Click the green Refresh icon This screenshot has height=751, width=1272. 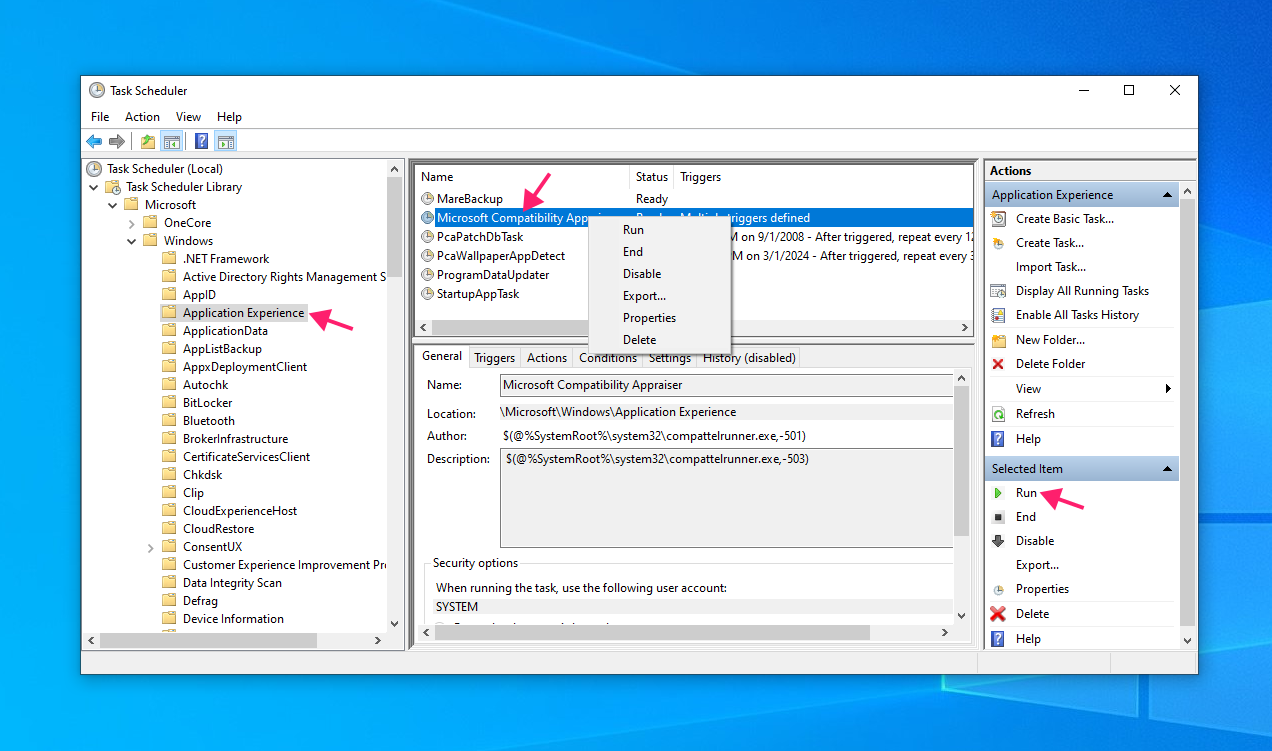998,414
